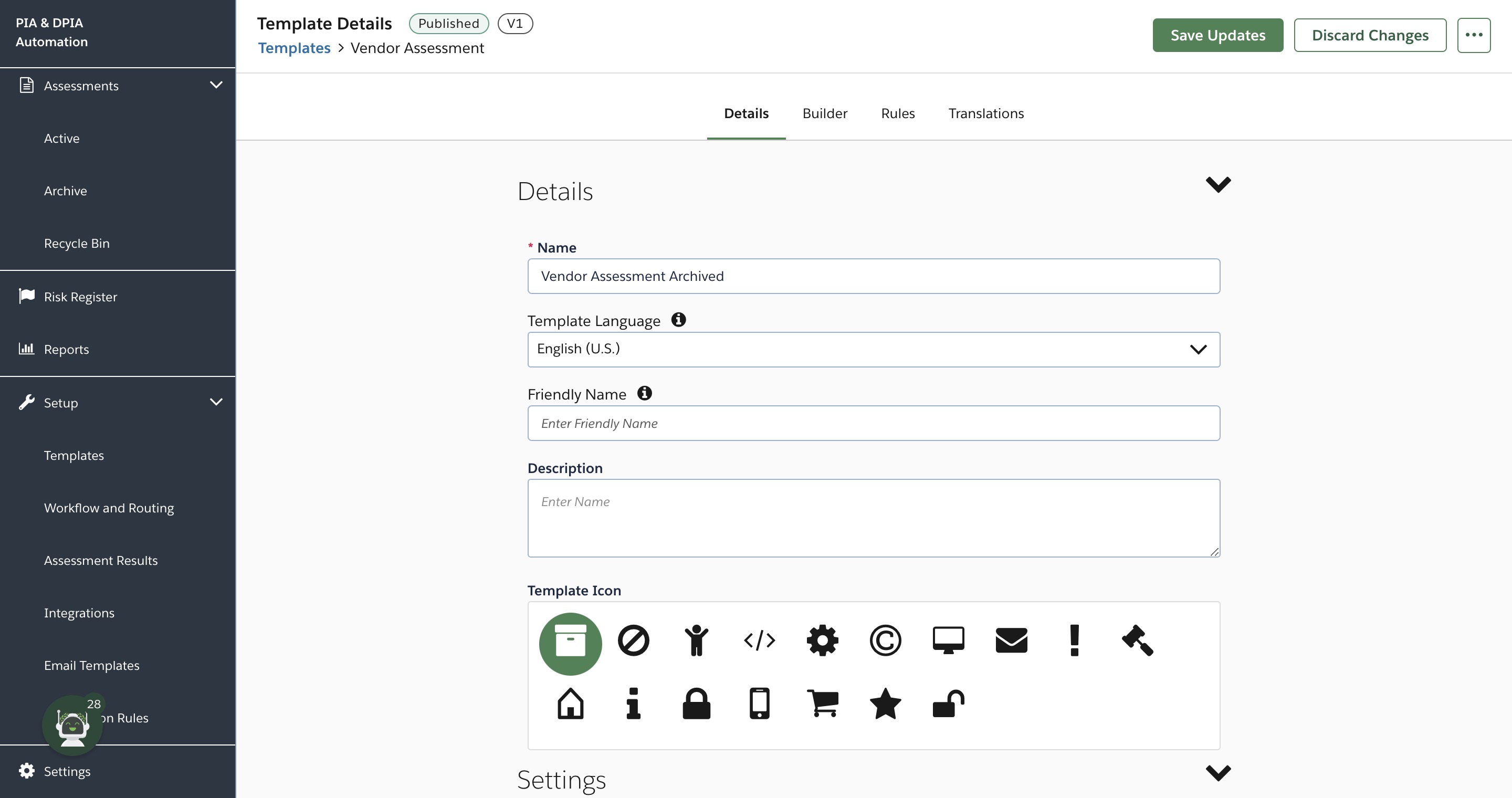Follow the Templates breadcrumb link
Image resolution: width=1512 pixels, height=798 pixels.
point(294,48)
